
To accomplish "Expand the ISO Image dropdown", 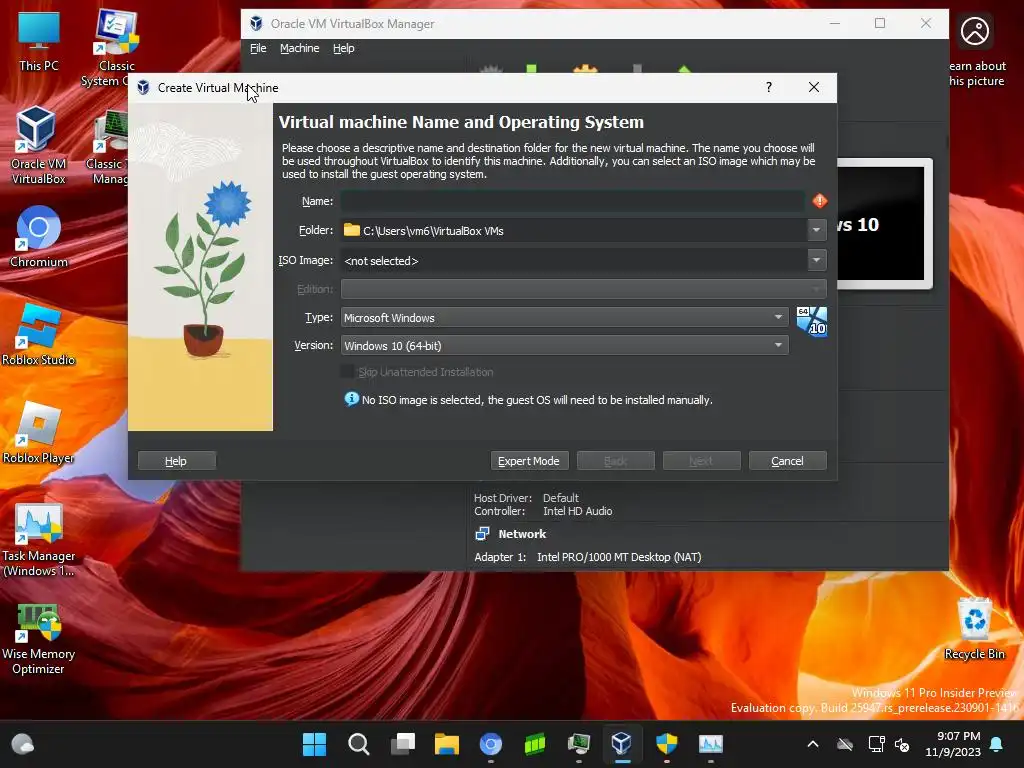I will pos(816,260).
